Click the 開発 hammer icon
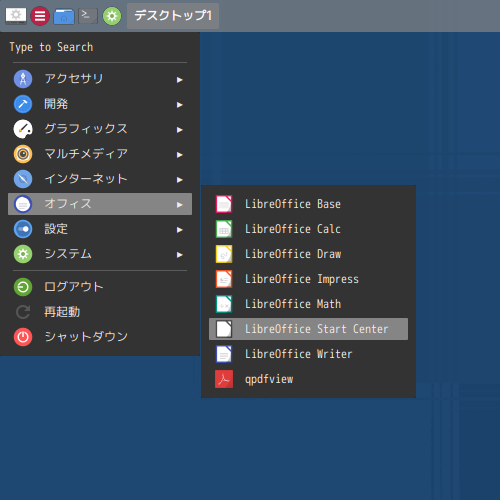 23,104
